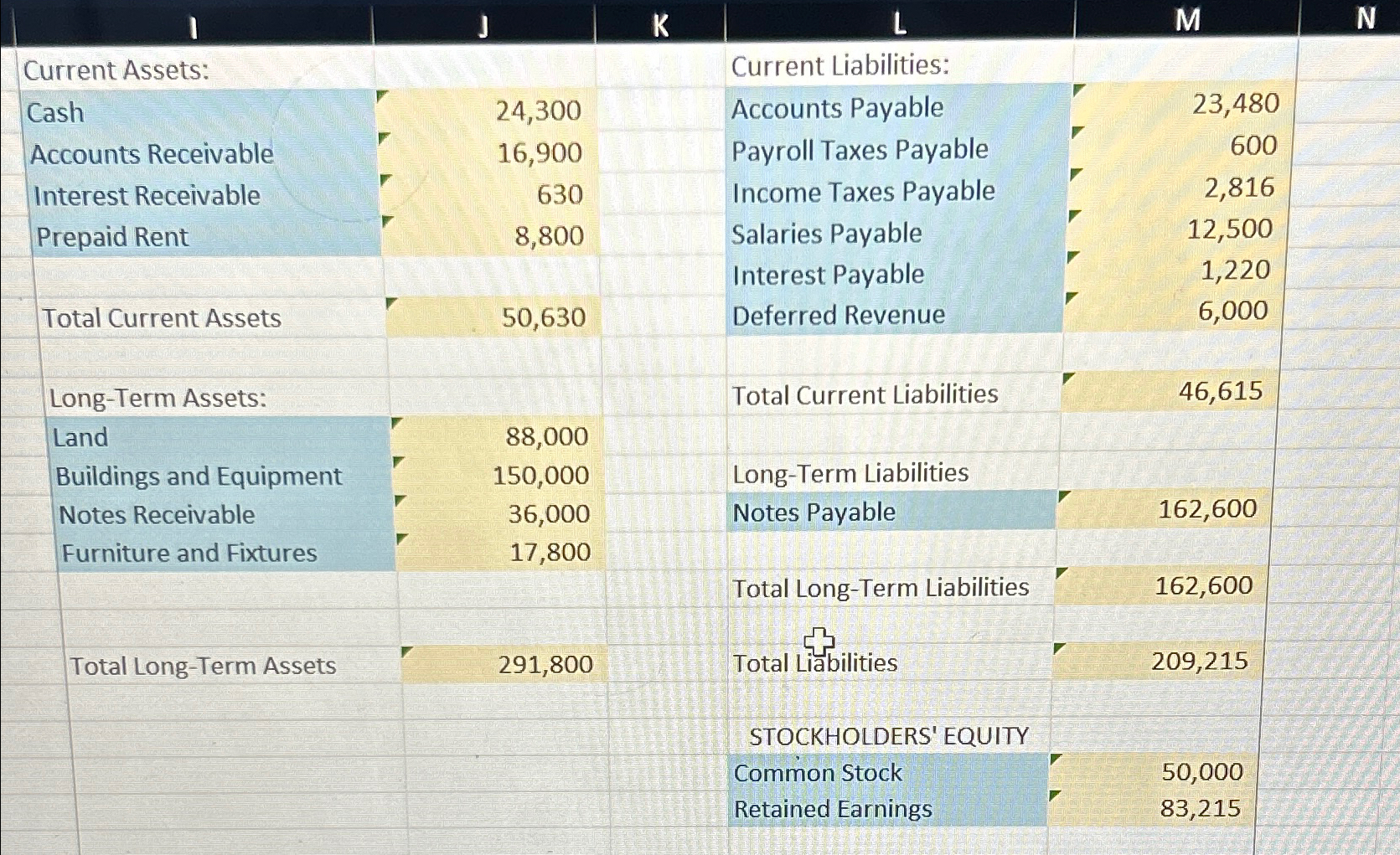Select the Cash value 24,300
Screen dimensions: 1400x855
click(x=487, y=111)
